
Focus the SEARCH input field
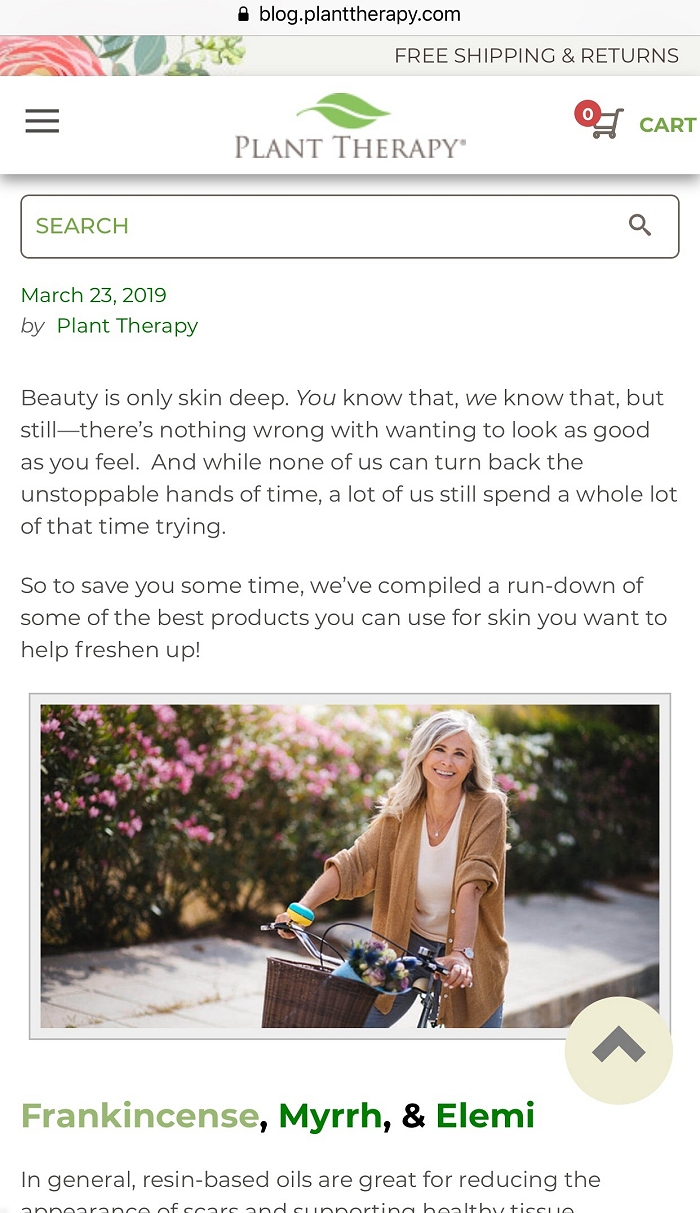320,226
